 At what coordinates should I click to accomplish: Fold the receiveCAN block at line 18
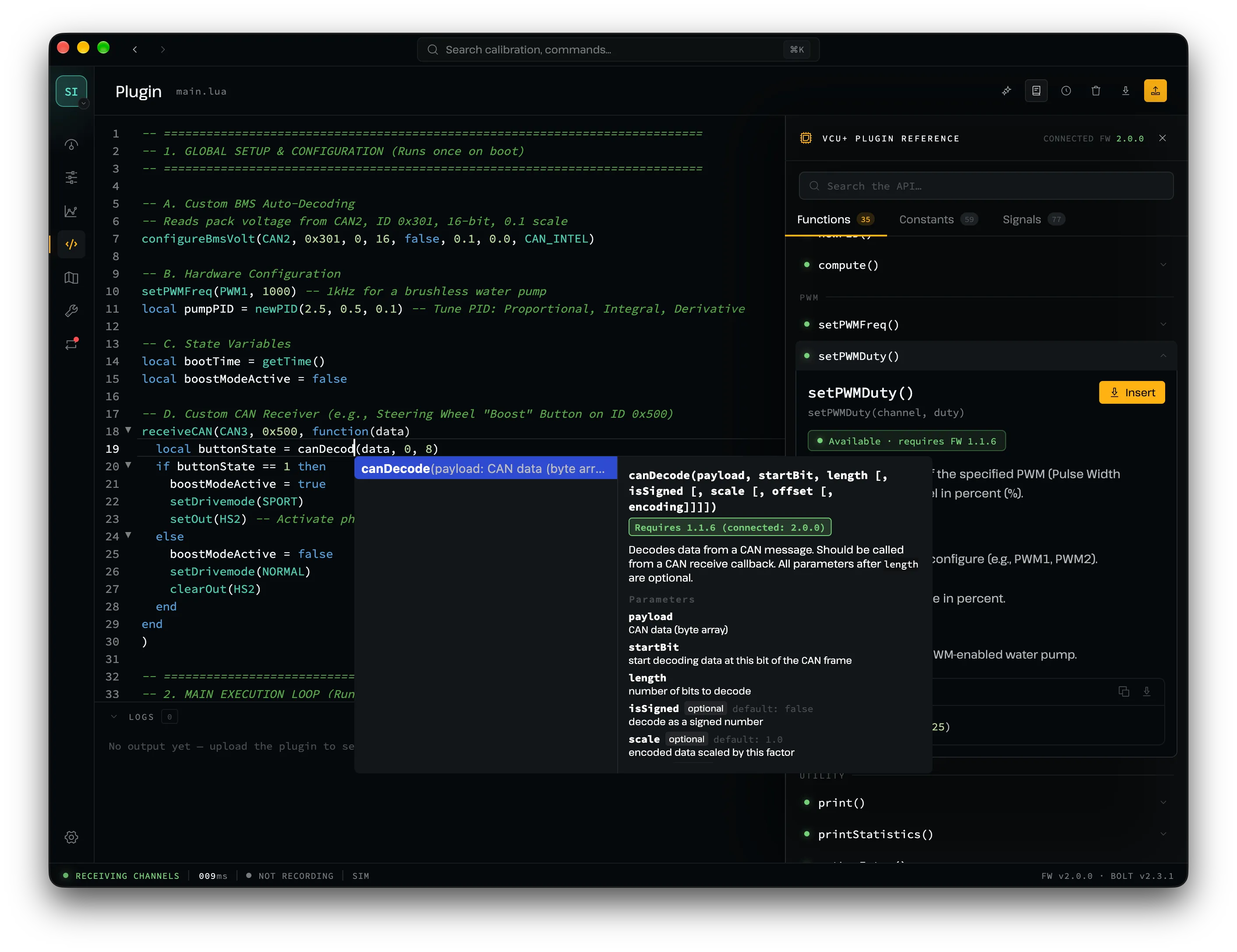128,430
